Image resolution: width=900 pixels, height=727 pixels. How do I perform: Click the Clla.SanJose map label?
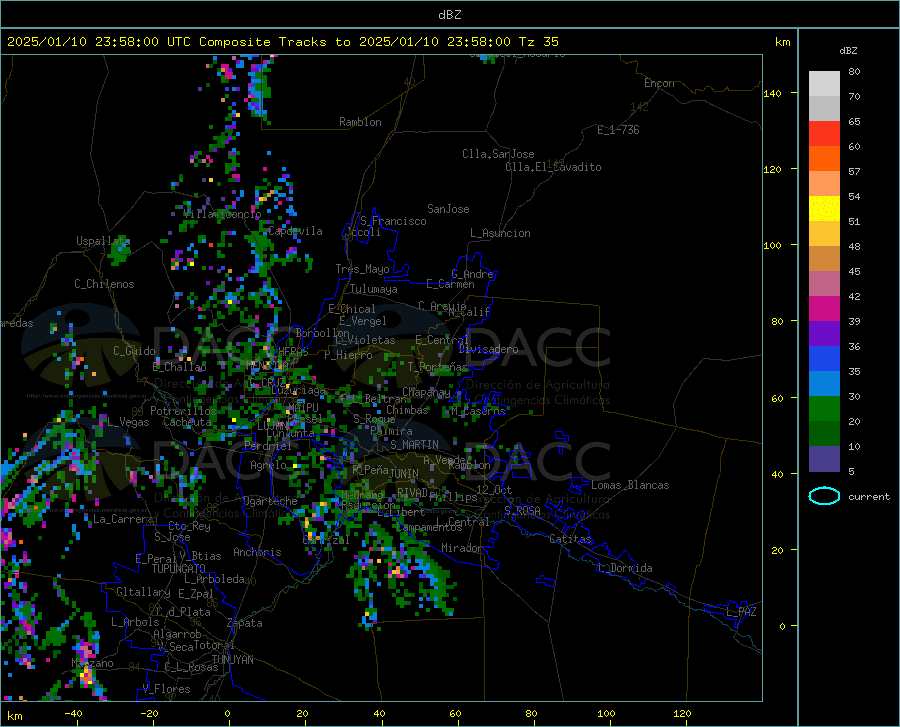click(498, 154)
